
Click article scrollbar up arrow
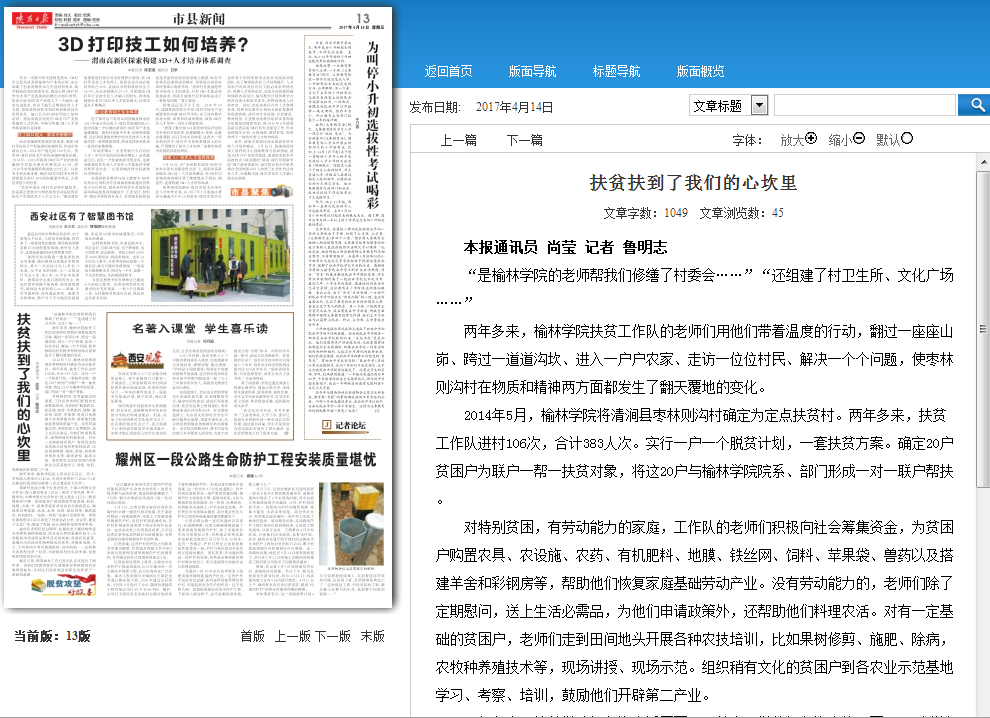984,162
